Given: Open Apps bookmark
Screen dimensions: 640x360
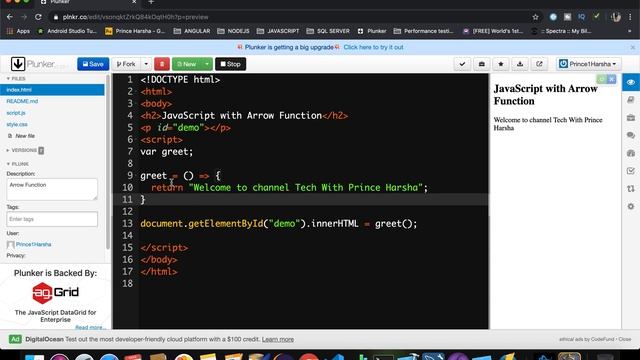Looking at the screenshot, I should point(18,31).
